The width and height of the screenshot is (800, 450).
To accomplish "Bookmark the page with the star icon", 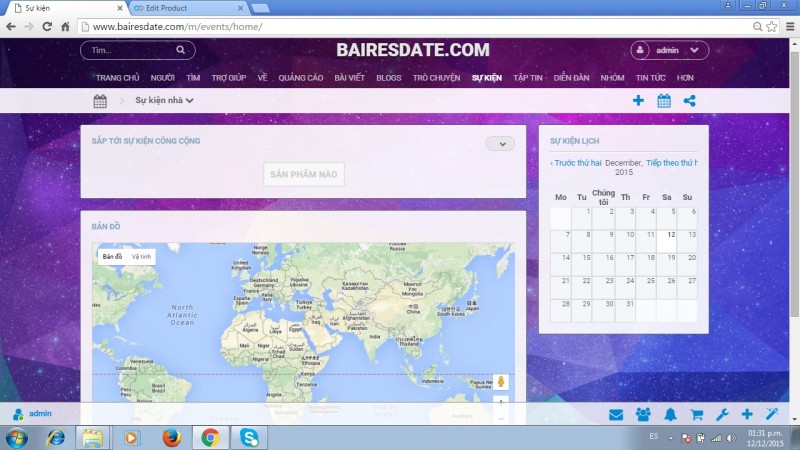I will click(772, 27).
